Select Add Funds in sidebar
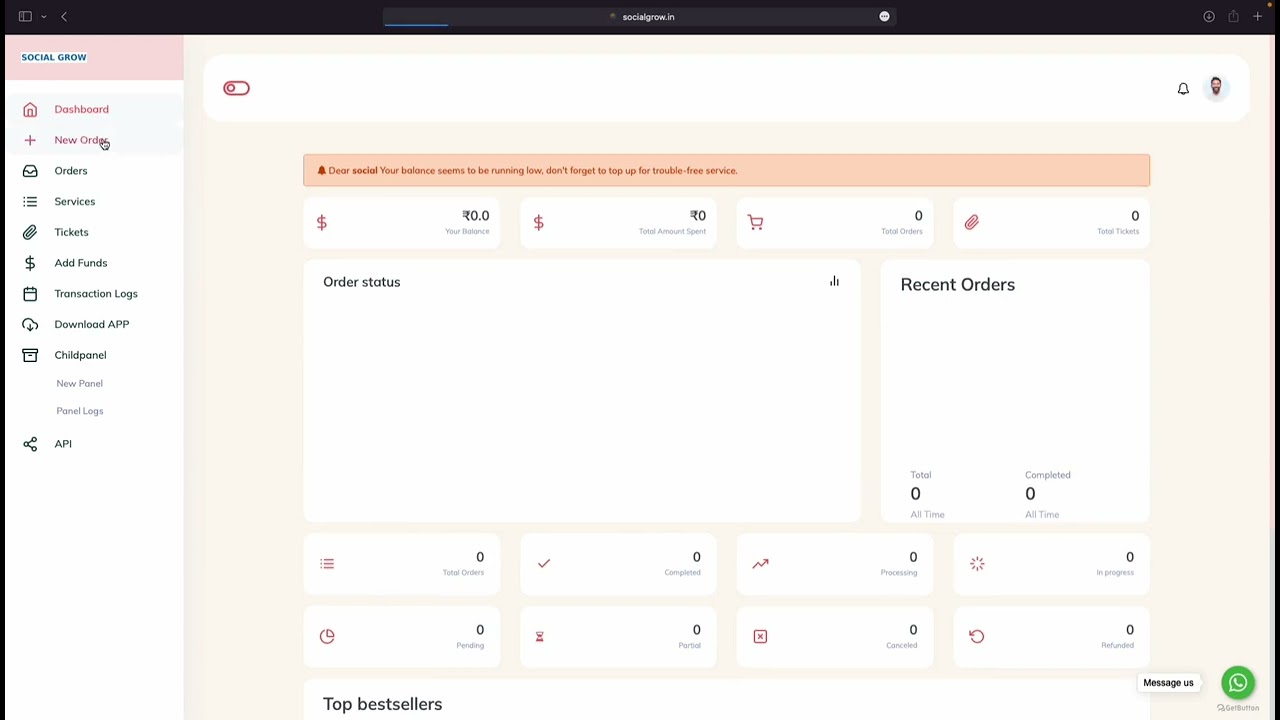This screenshot has height=720, width=1280. 81,263
